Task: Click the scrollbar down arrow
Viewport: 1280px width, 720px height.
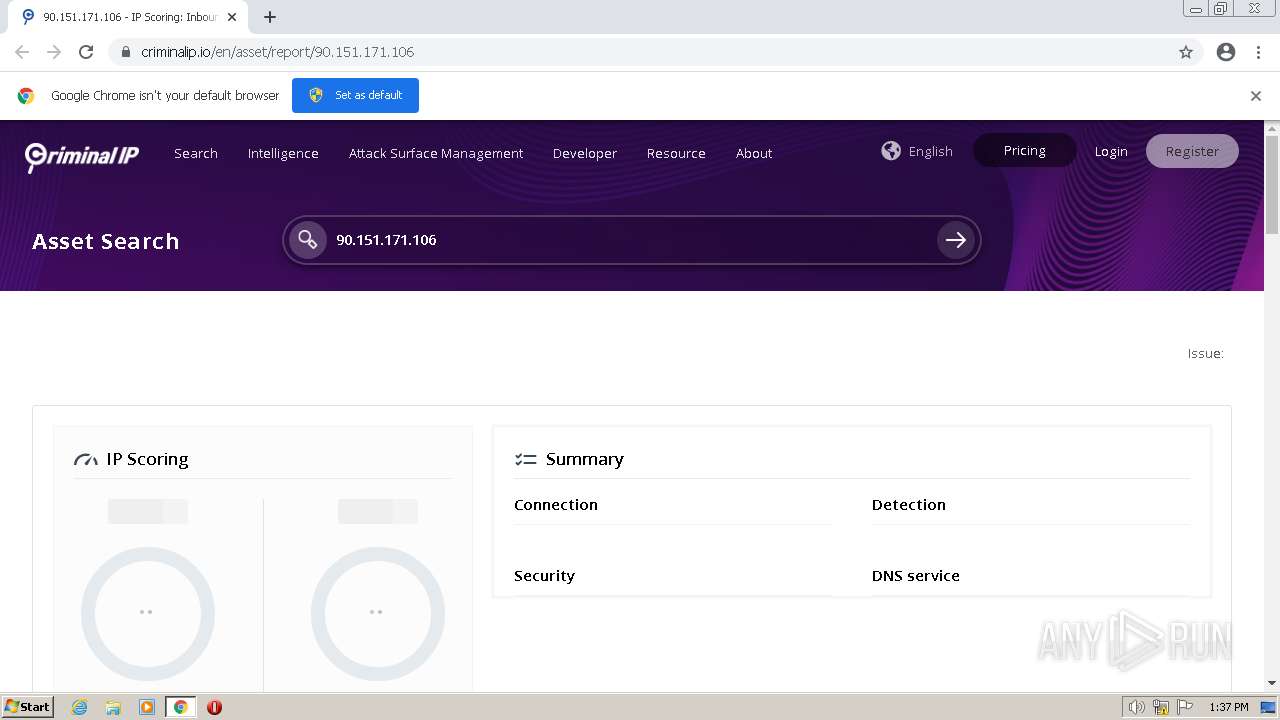Action: [1272, 683]
